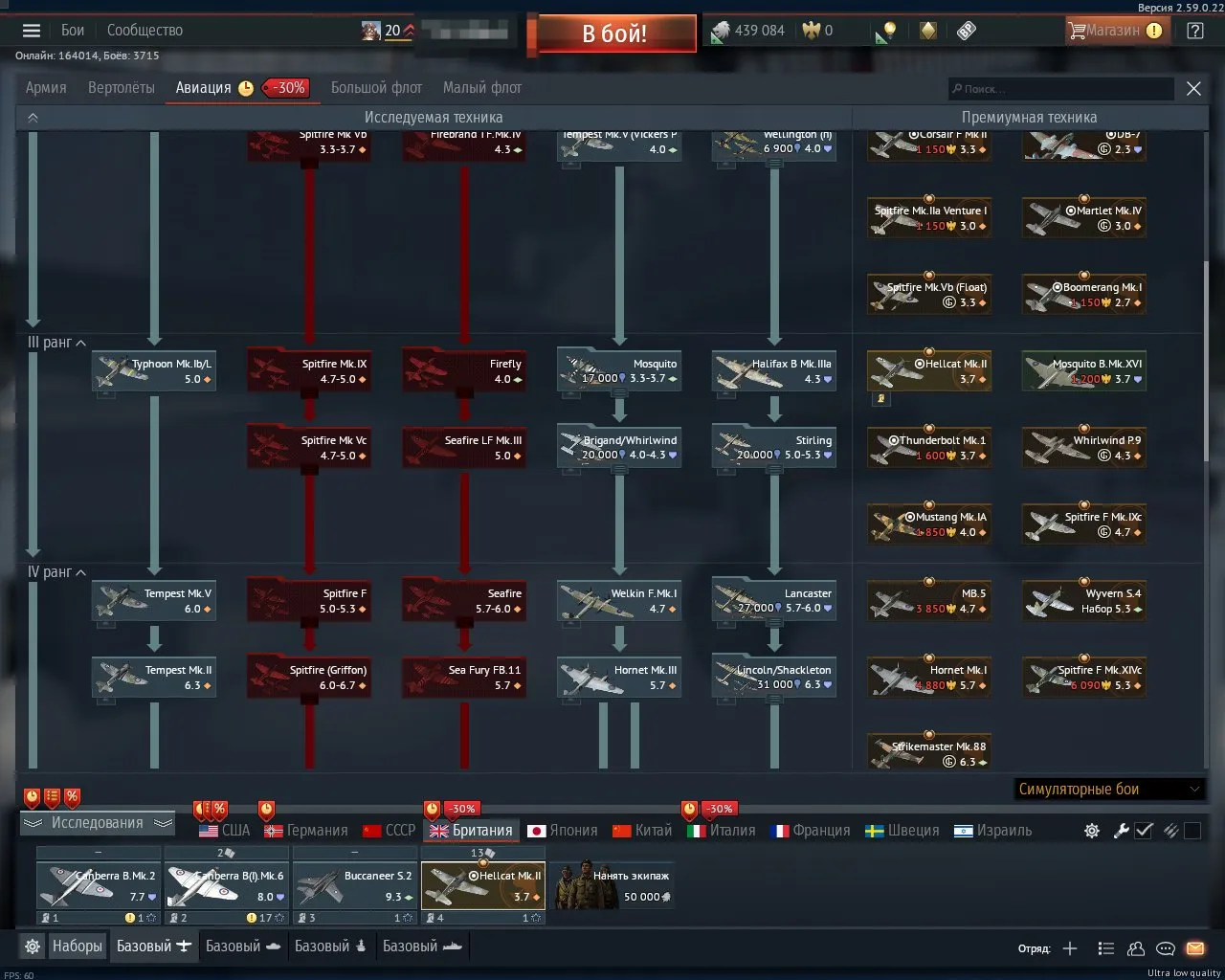This screenshot has width=1225, height=980.
Task: Click the wrench repair icon
Action: pos(1121,831)
